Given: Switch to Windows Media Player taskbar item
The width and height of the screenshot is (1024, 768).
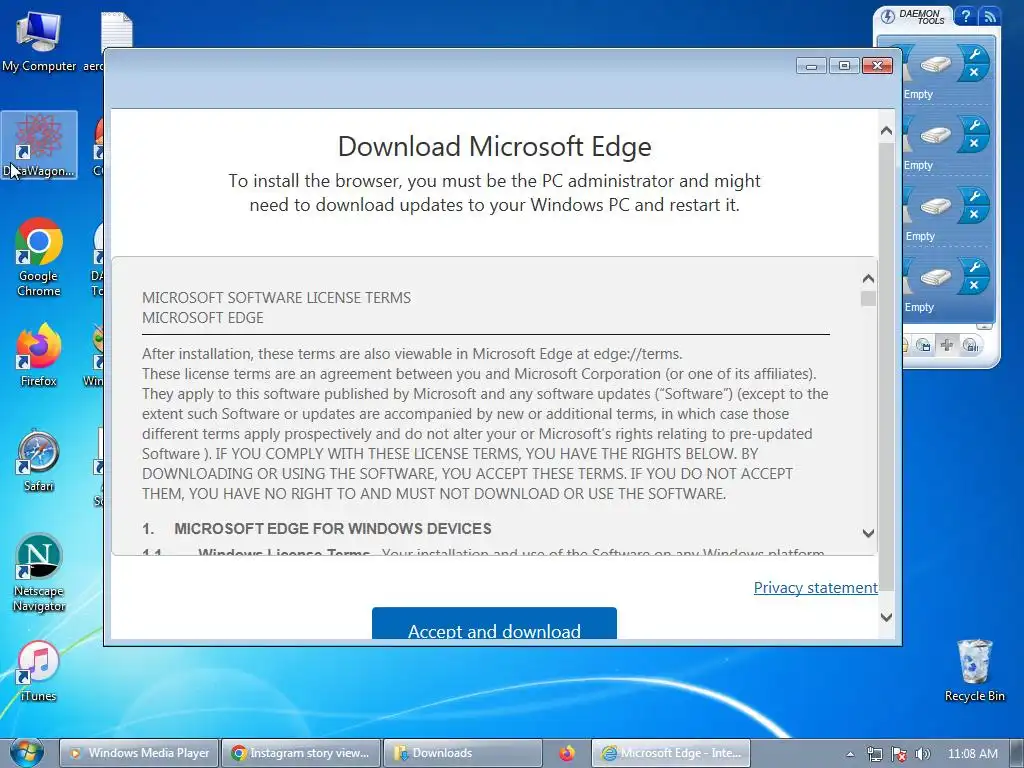Looking at the screenshot, I should (140, 753).
